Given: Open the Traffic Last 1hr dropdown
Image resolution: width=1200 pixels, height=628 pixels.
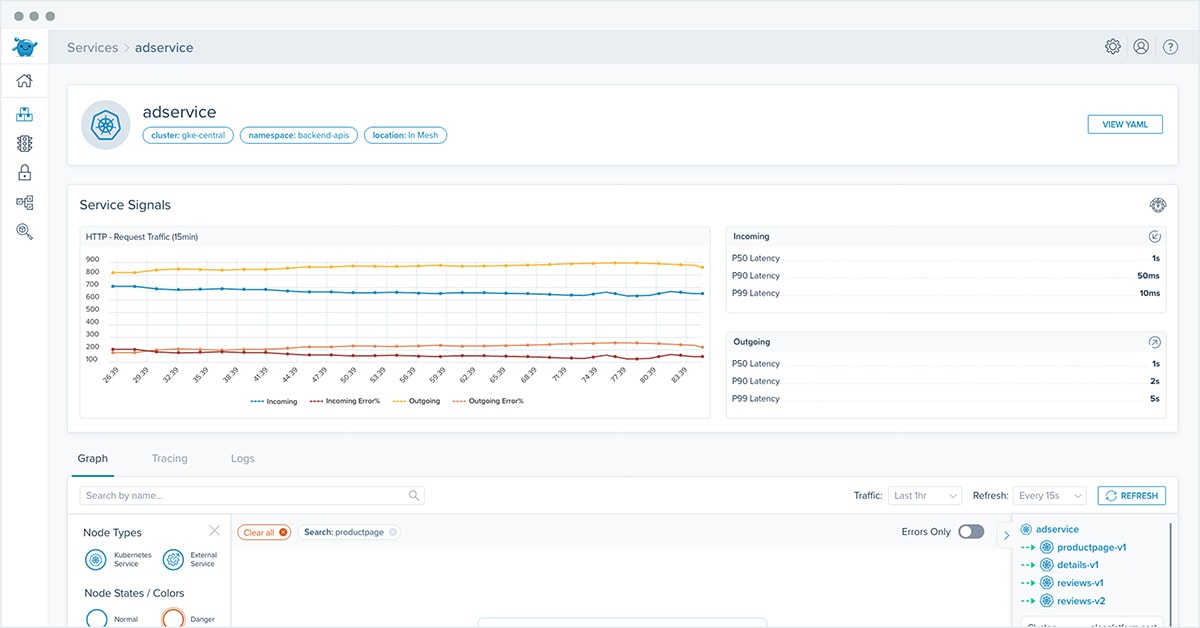Looking at the screenshot, I should pyautogui.click(x=924, y=495).
